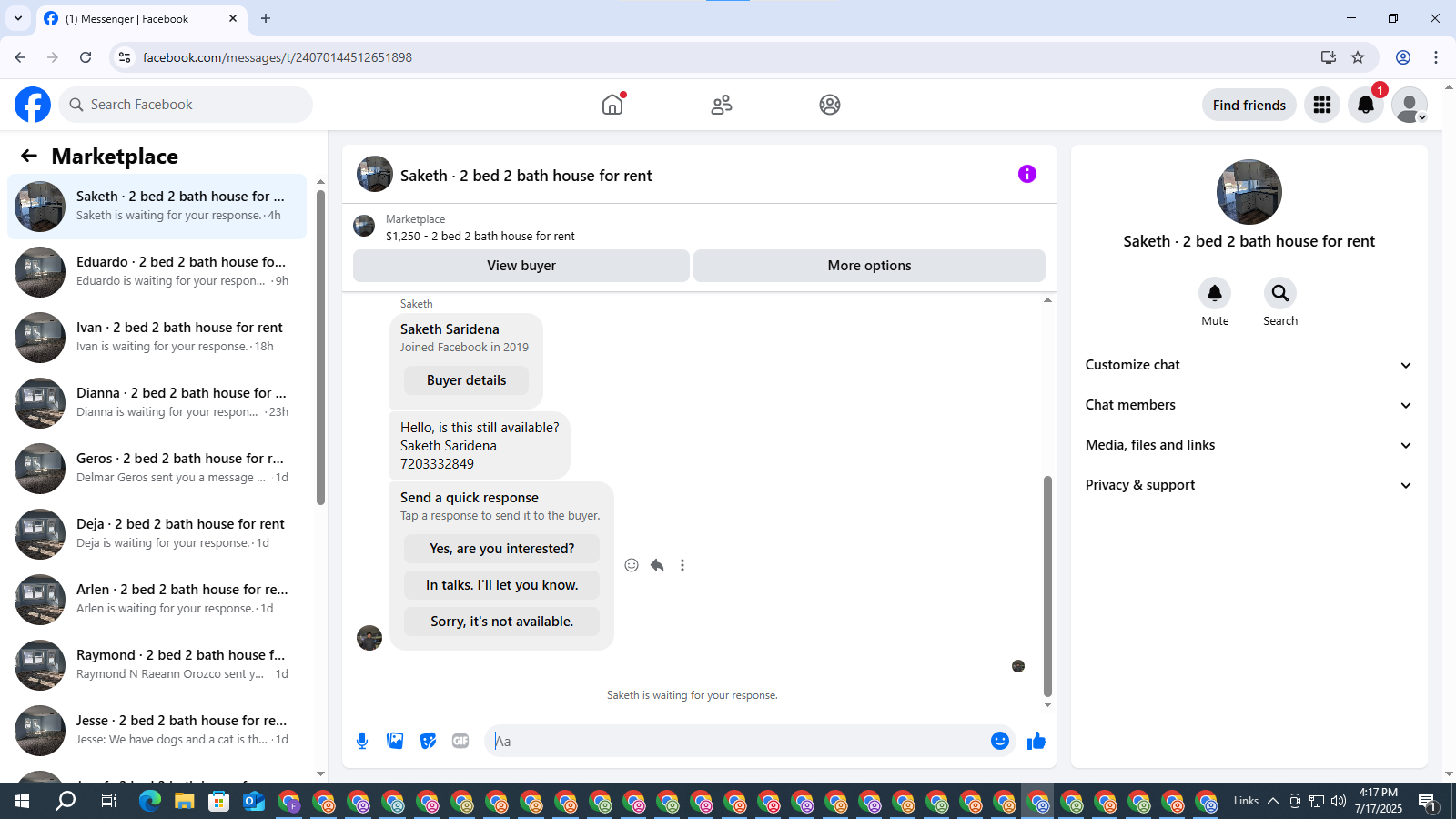Image resolution: width=1456 pixels, height=819 pixels.
Task: Open the Windows Start menu
Action: pyautogui.click(x=22, y=801)
